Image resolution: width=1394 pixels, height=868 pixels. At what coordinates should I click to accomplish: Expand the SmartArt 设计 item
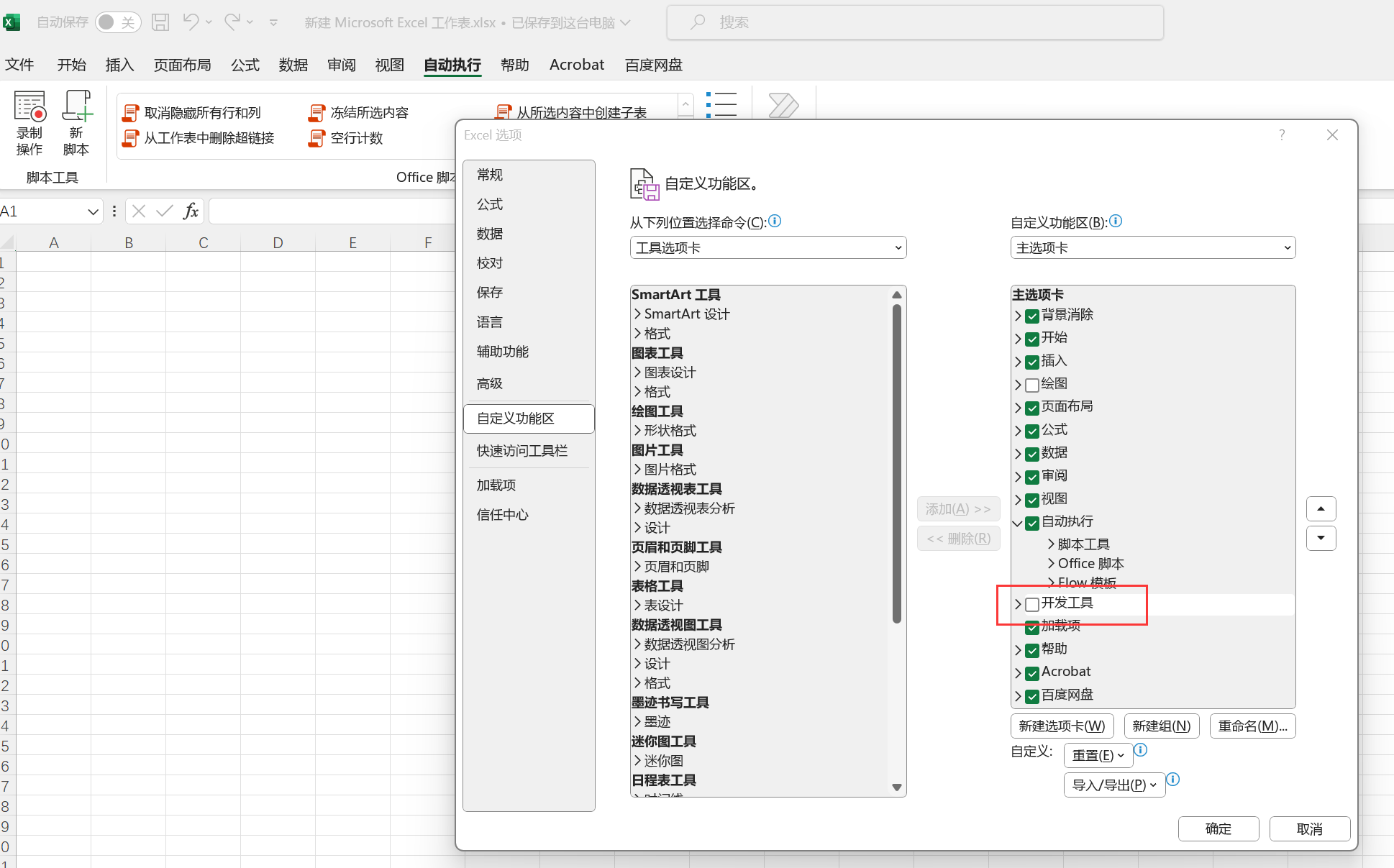tap(637, 314)
